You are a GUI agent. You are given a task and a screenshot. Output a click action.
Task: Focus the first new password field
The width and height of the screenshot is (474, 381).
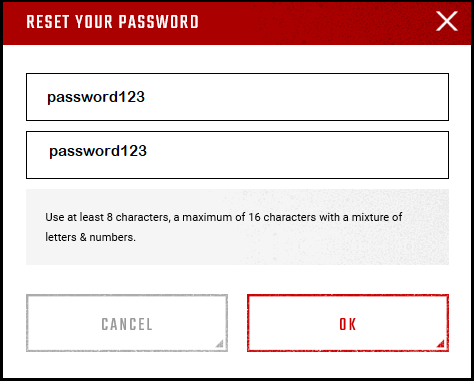click(x=237, y=97)
